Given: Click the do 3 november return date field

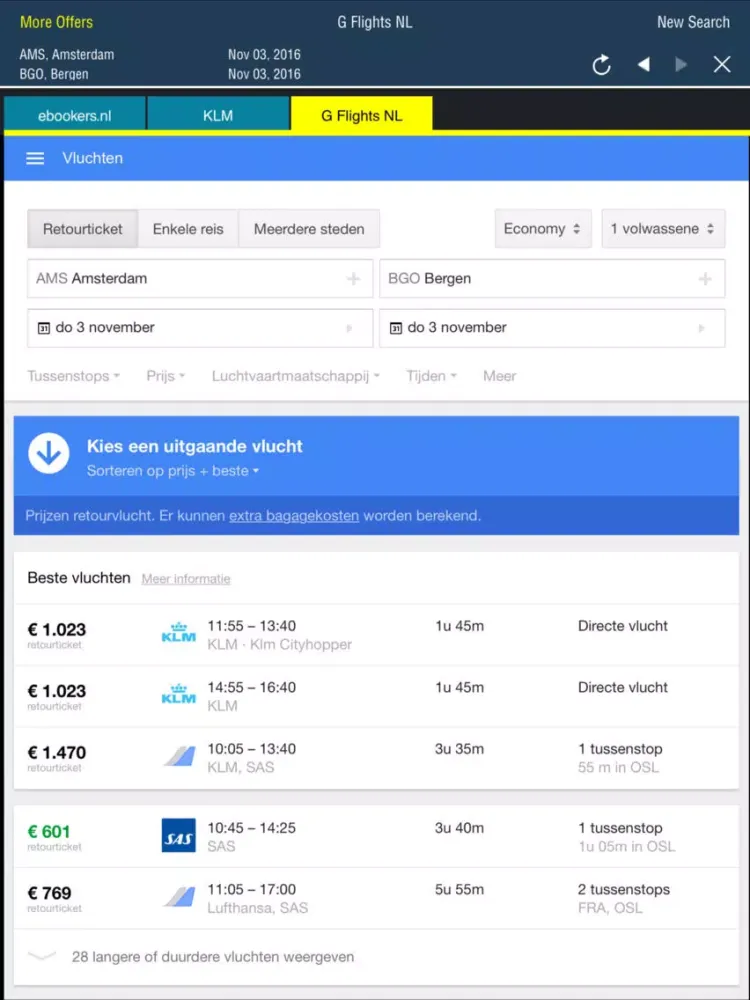Looking at the screenshot, I should coord(552,328).
